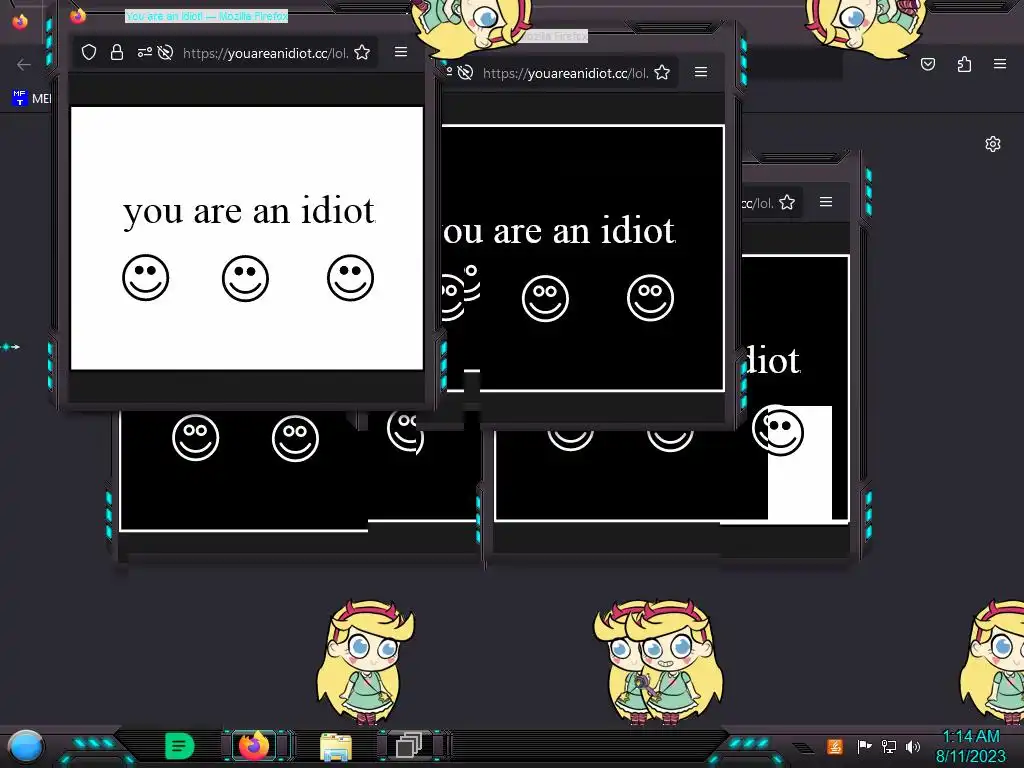Click the network icon in the system tray
The image size is (1024, 768).
pos(889,746)
